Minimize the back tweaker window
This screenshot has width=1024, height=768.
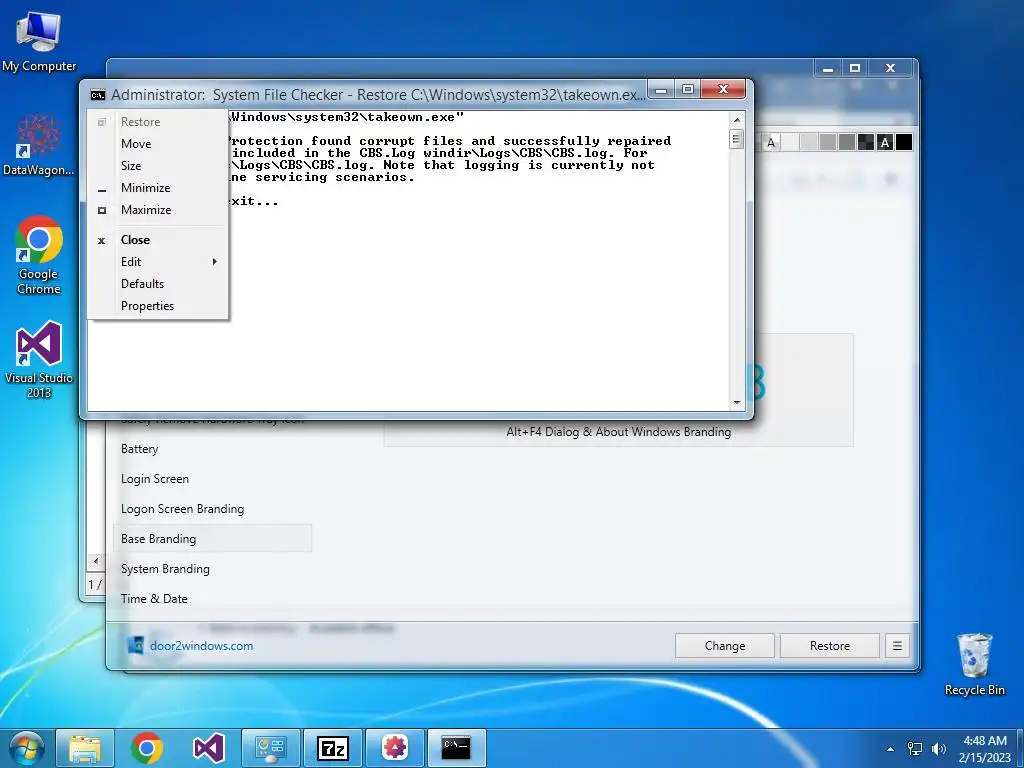pyautogui.click(x=828, y=68)
